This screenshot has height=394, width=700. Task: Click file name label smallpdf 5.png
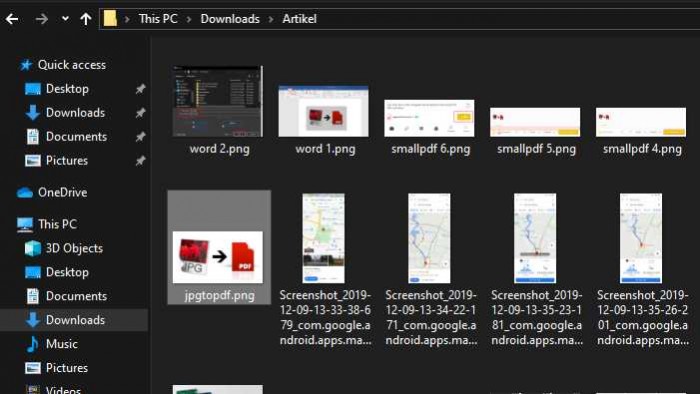pyautogui.click(x=537, y=149)
